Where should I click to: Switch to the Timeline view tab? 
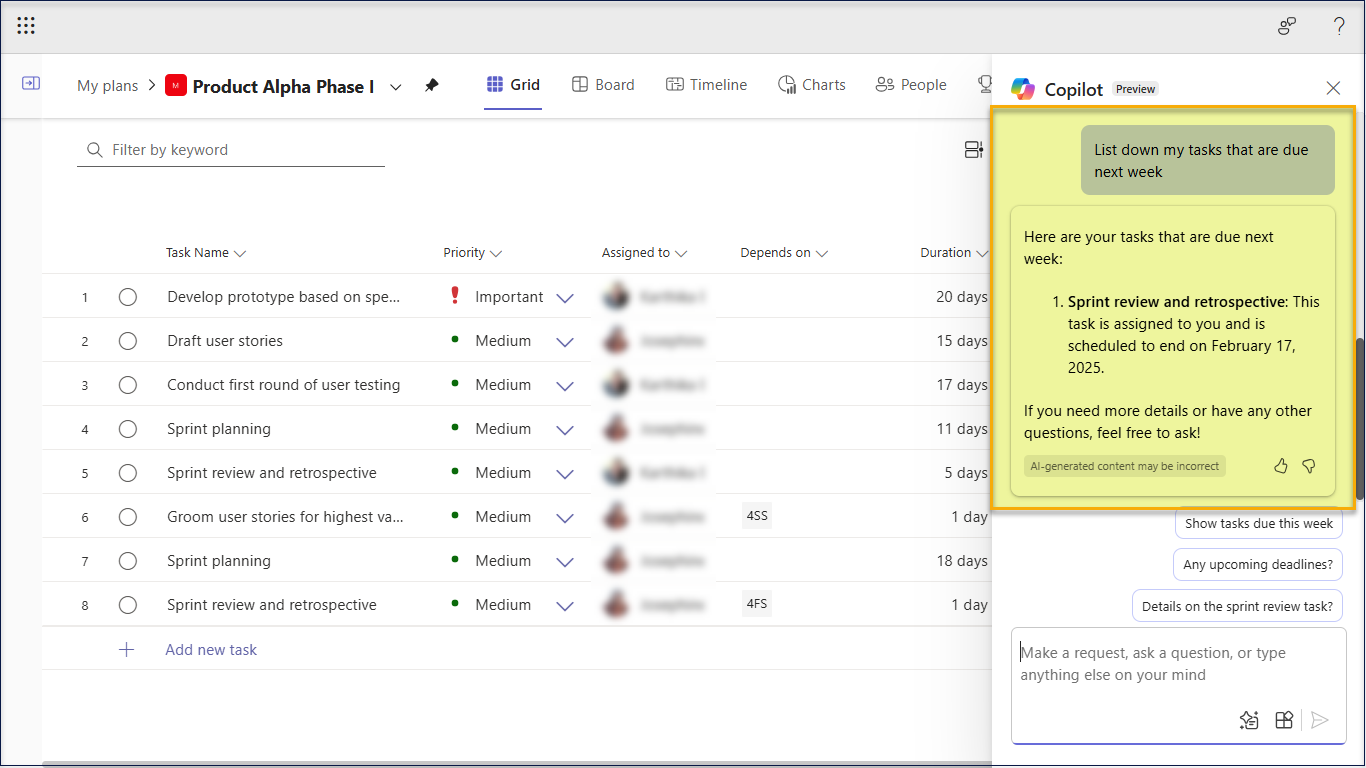point(706,85)
